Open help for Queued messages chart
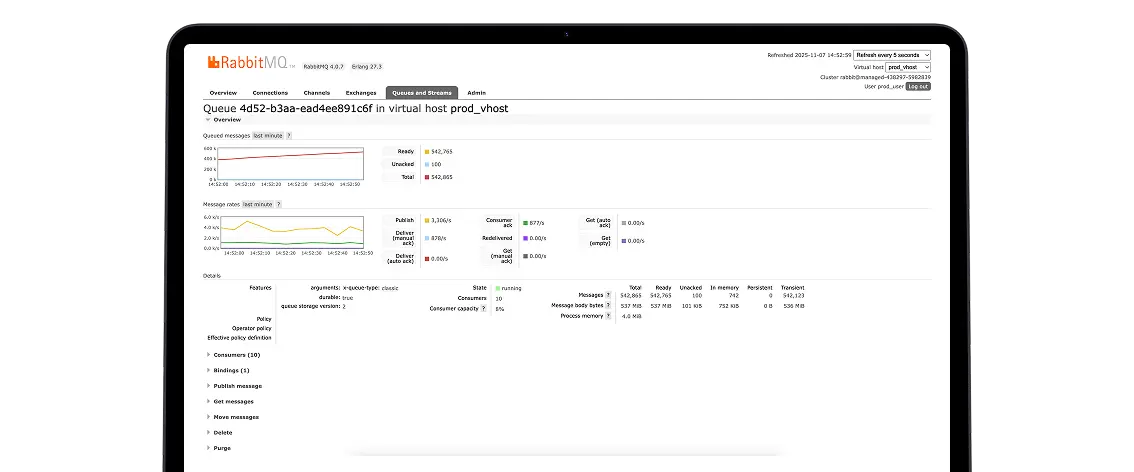 [x=289, y=135]
